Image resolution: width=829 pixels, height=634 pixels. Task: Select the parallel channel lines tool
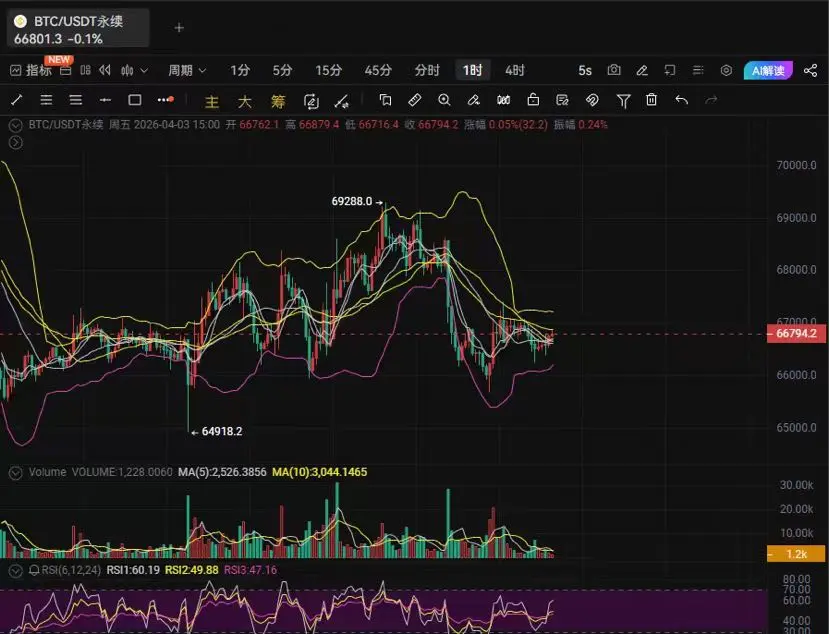point(46,99)
